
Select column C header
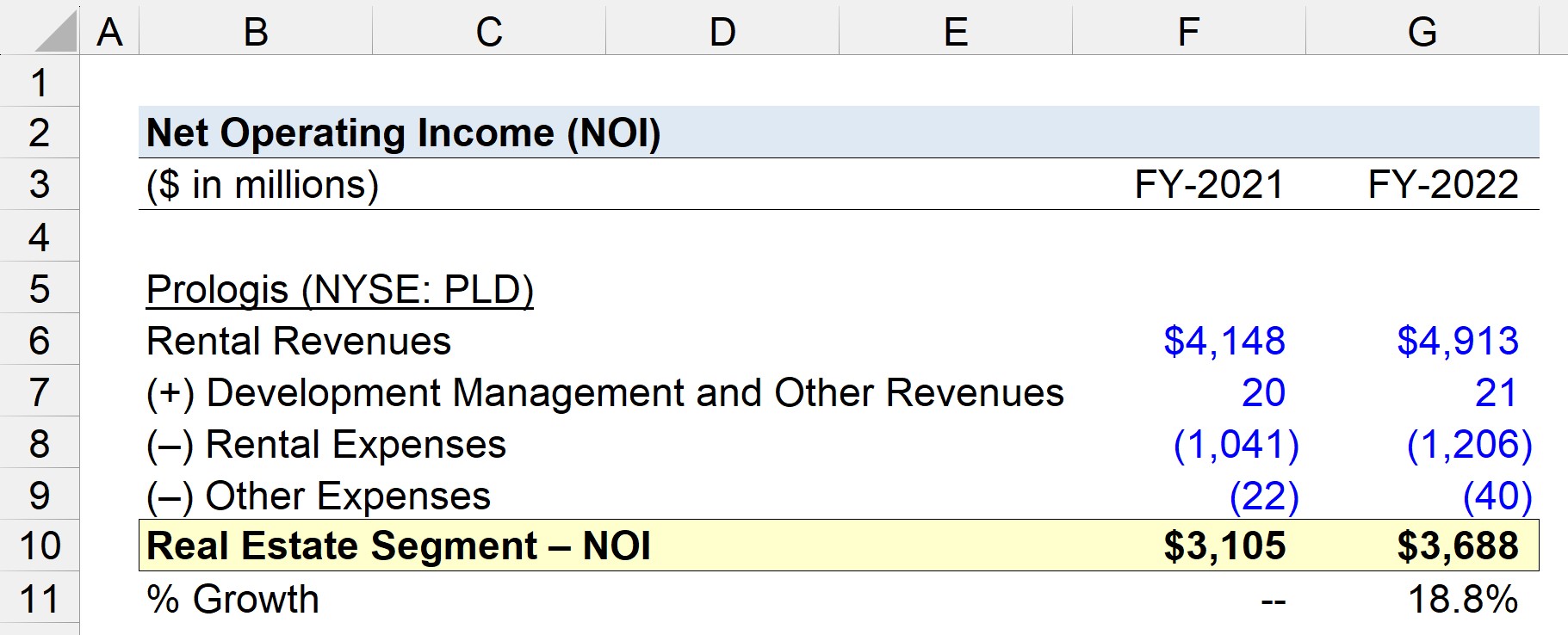click(x=489, y=32)
